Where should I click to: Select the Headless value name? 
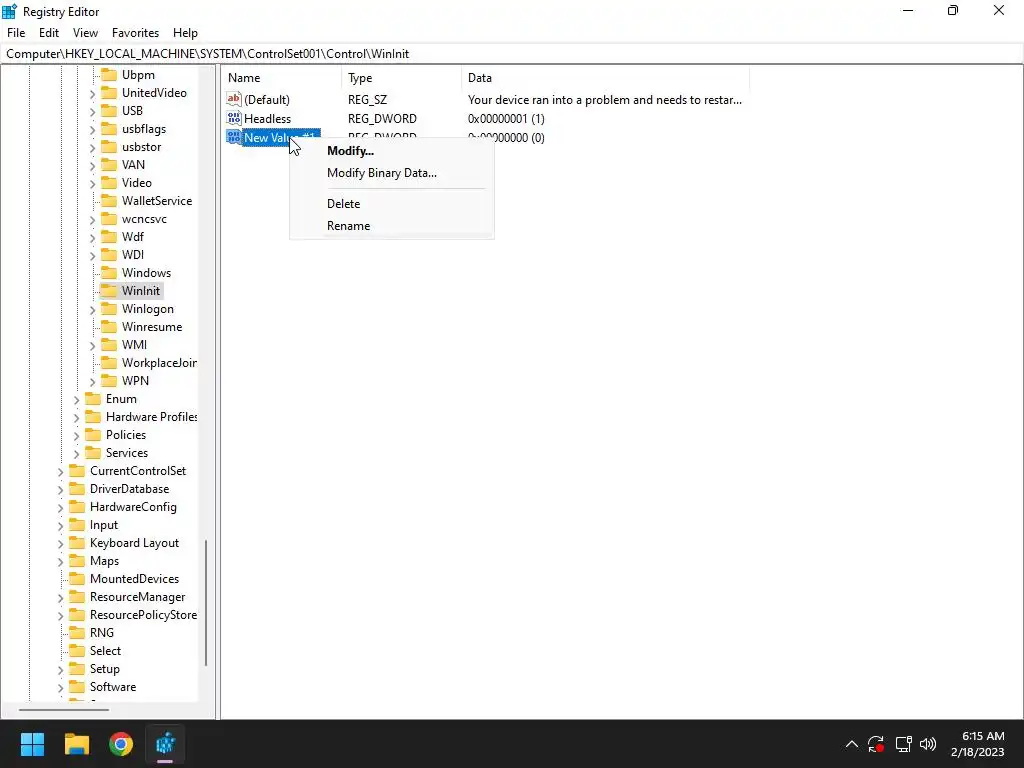pyautogui.click(x=267, y=119)
